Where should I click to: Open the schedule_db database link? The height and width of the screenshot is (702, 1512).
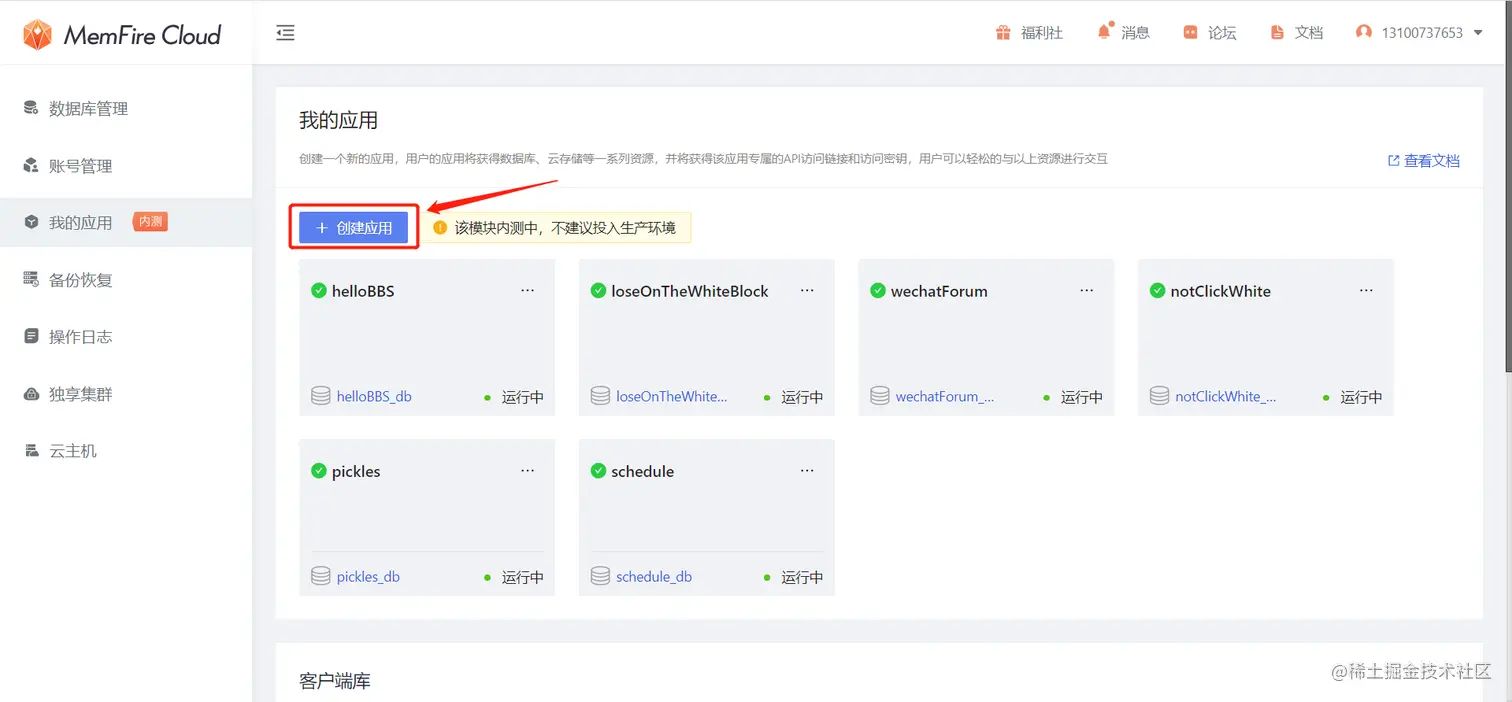tap(654, 576)
